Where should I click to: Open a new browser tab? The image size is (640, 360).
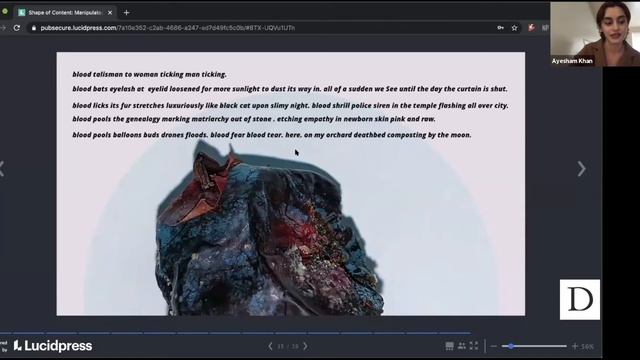pos(126,13)
